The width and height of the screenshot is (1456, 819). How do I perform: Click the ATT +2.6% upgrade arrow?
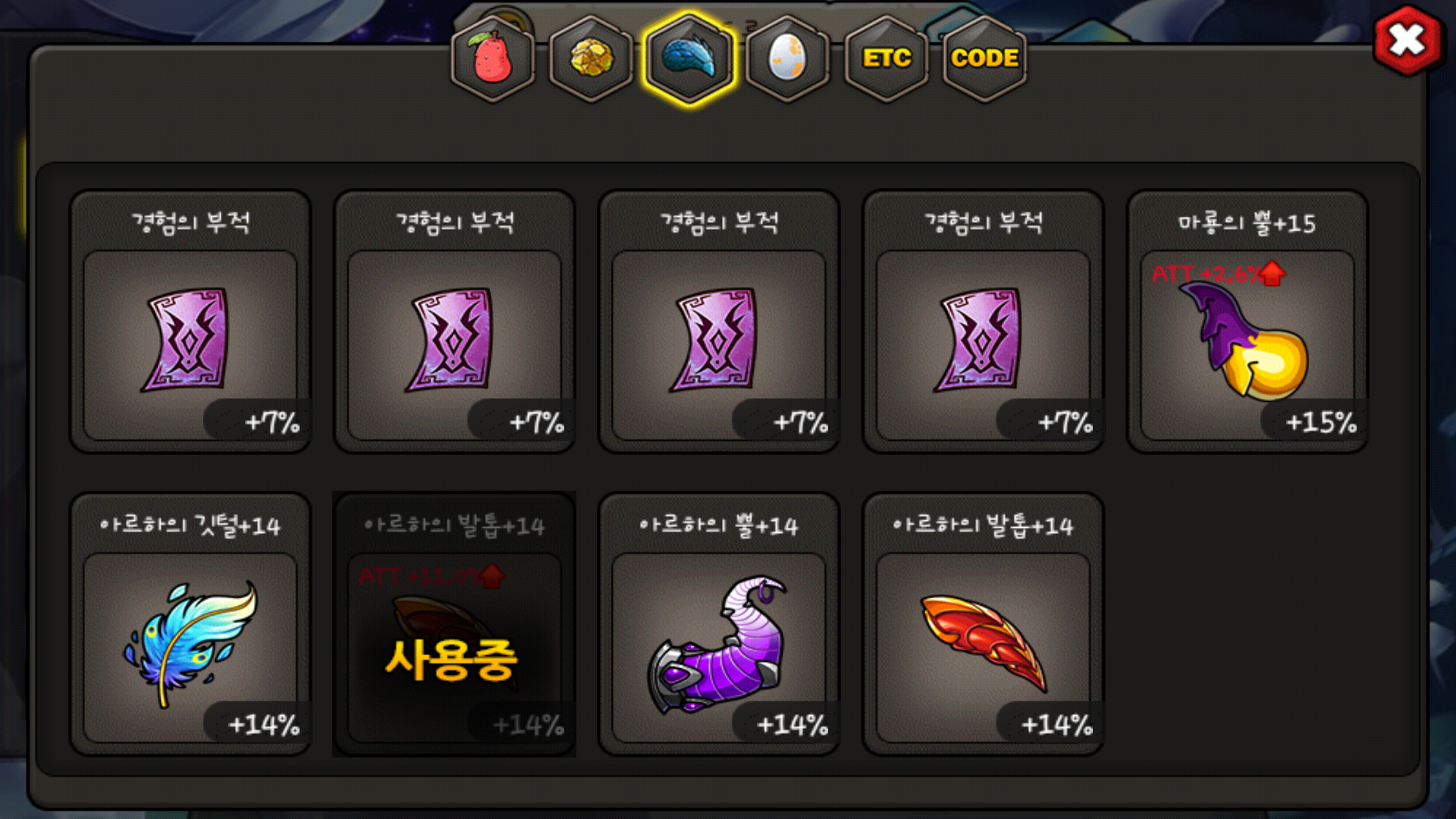[1273, 274]
